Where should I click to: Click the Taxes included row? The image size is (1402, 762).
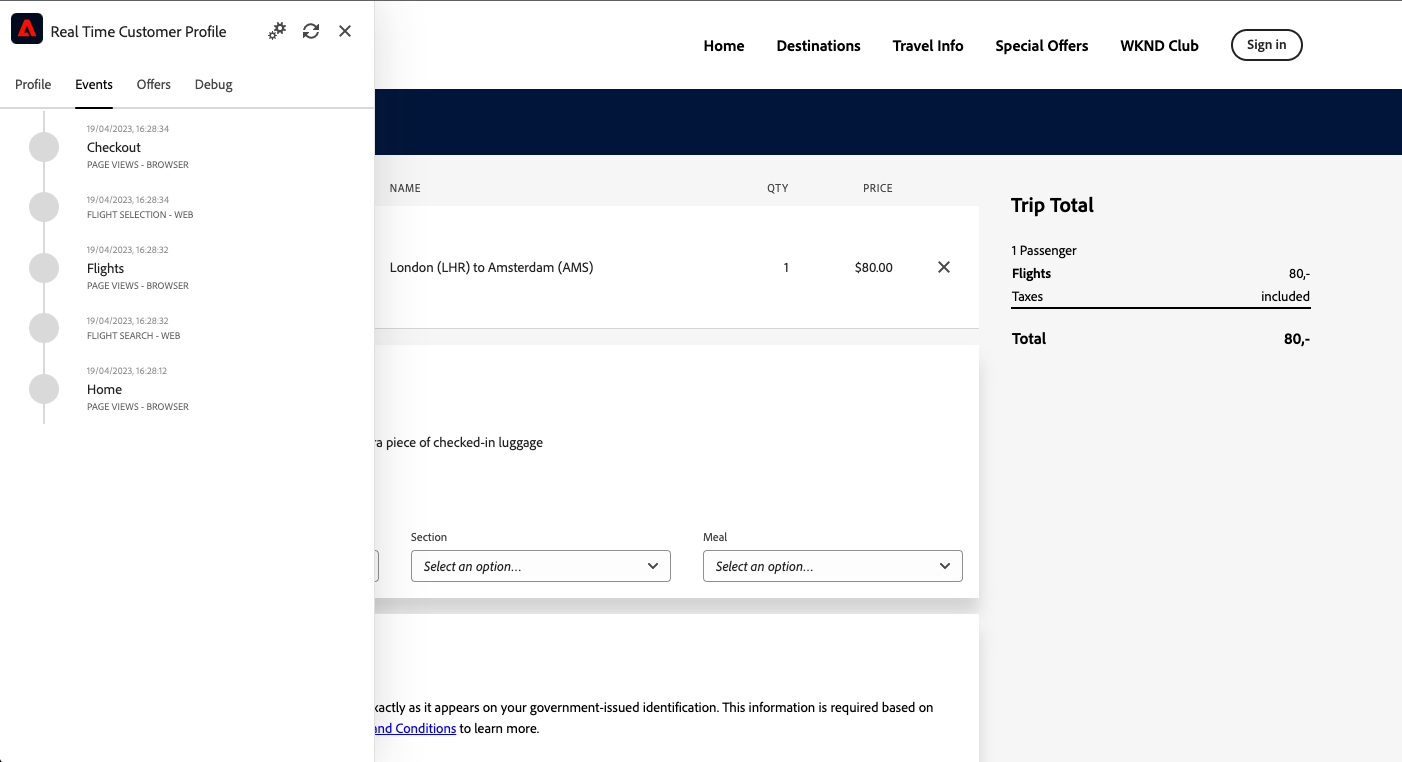coord(1161,296)
